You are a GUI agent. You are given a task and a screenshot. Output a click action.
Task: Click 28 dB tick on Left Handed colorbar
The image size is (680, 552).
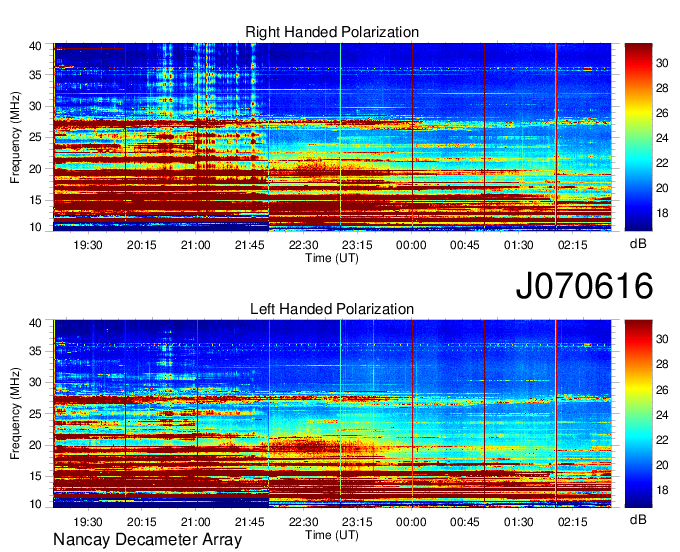662,364
